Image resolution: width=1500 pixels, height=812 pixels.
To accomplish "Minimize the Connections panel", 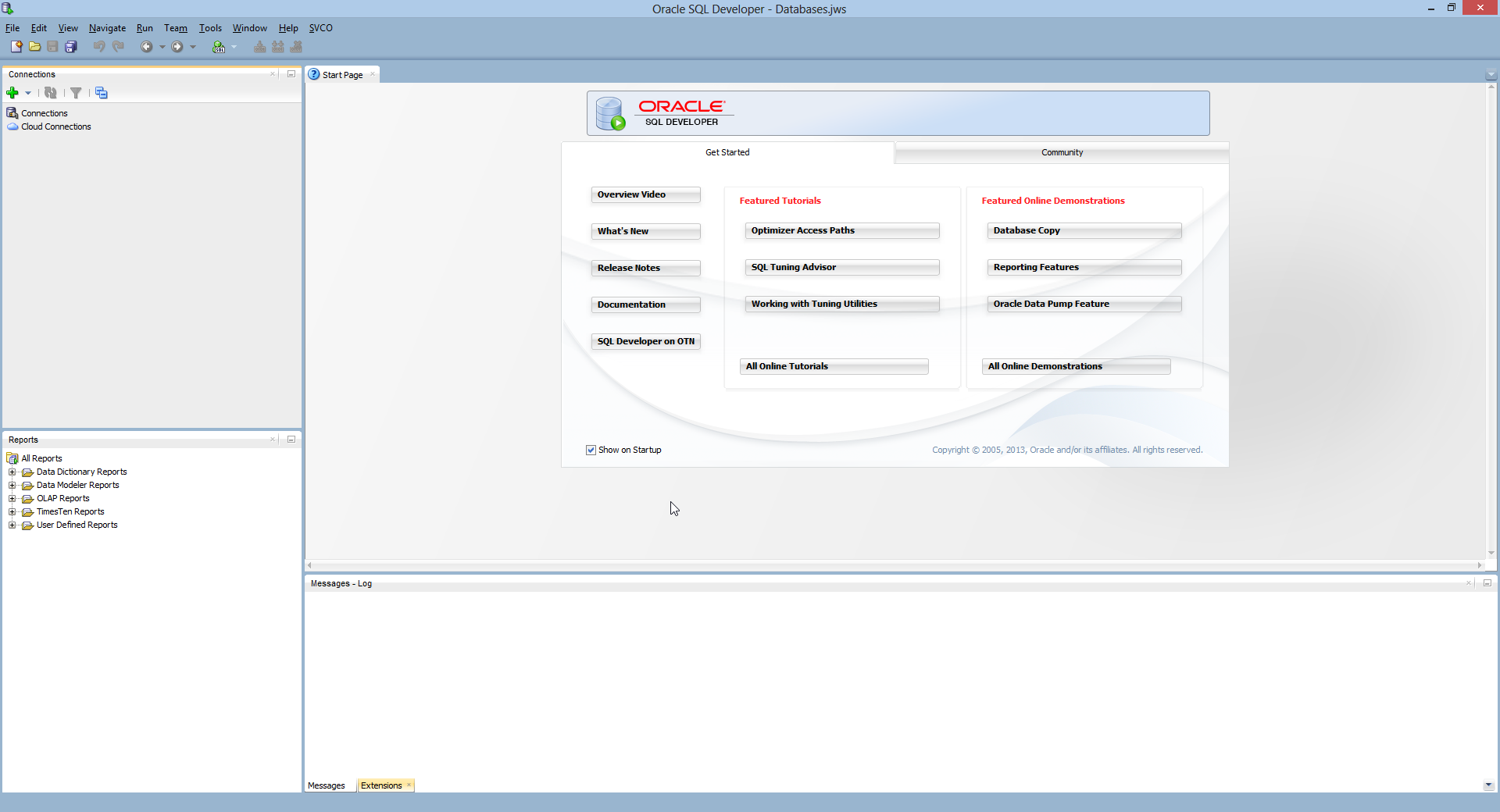I will click(x=291, y=74).
